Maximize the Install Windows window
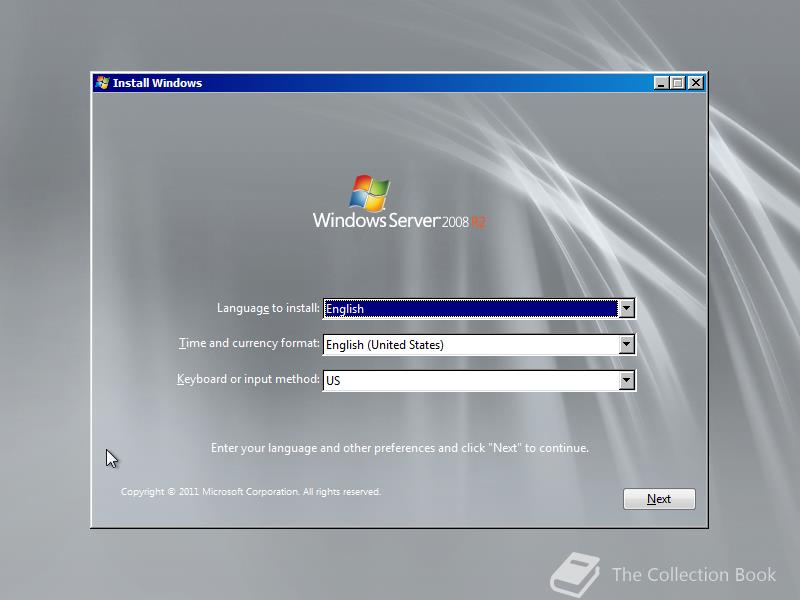800x600 pixels. (678, 83)
